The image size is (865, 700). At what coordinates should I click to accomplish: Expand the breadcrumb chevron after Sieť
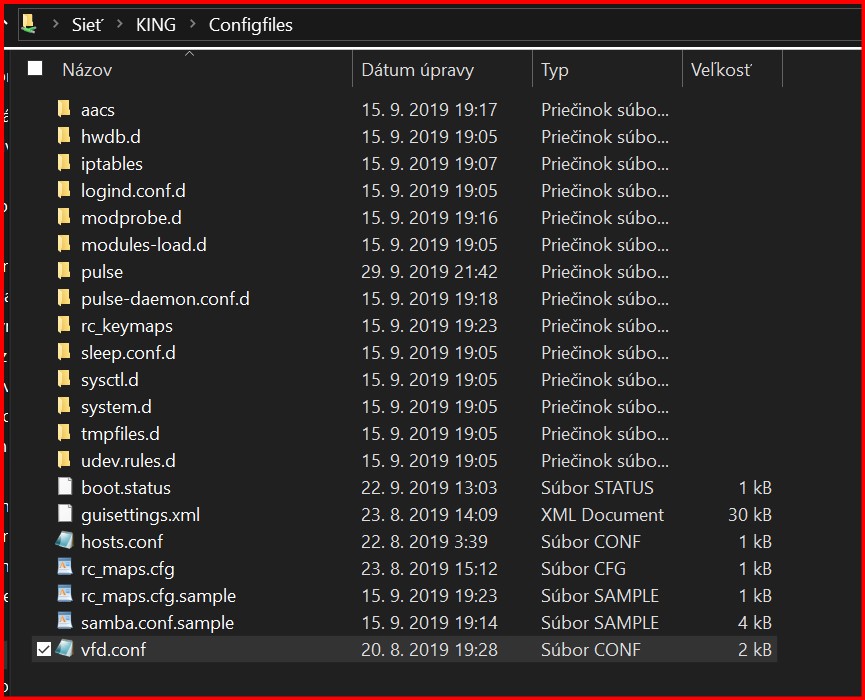(x=119, y=25)
